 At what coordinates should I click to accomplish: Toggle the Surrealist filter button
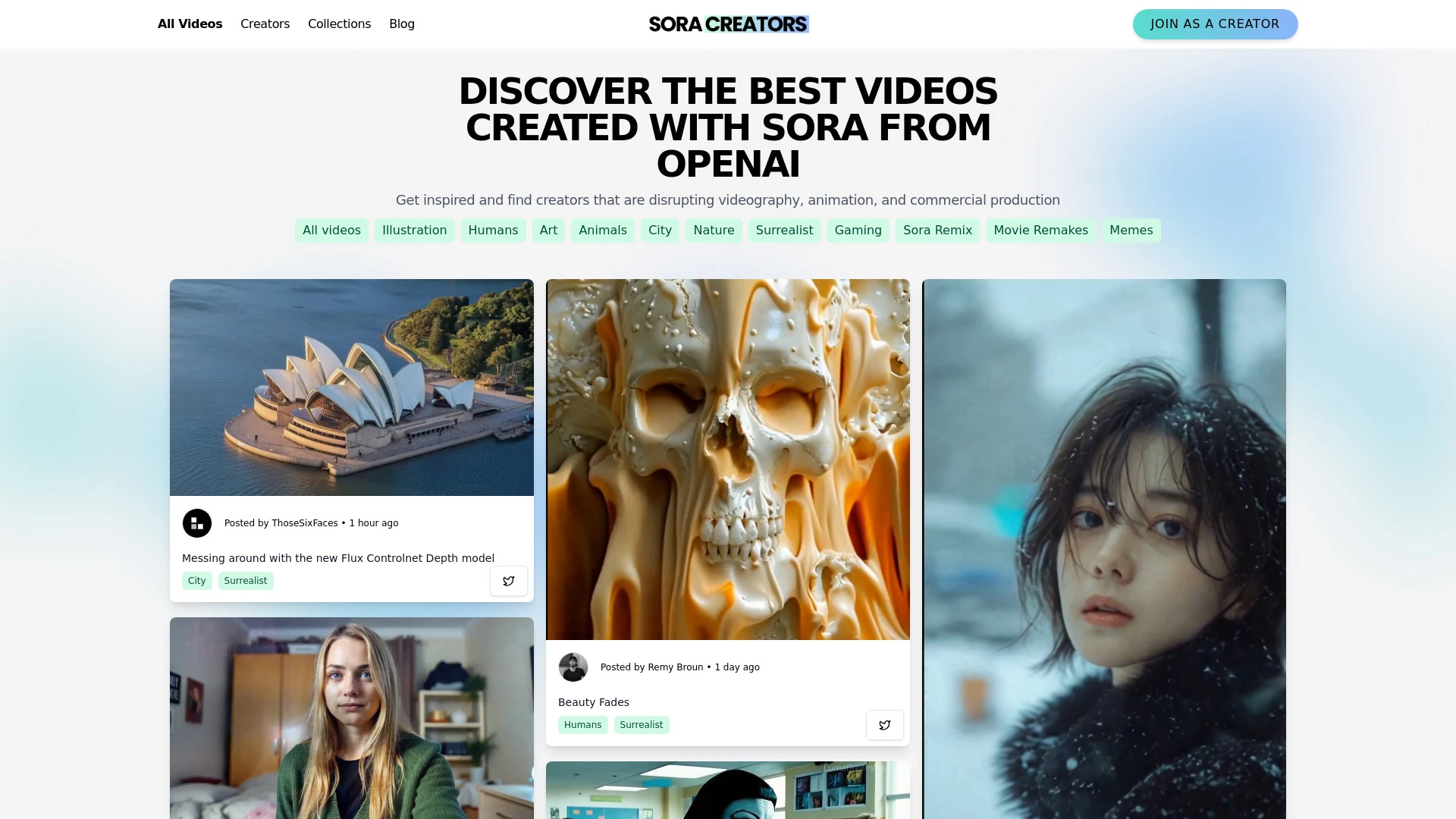click(785, 230)
